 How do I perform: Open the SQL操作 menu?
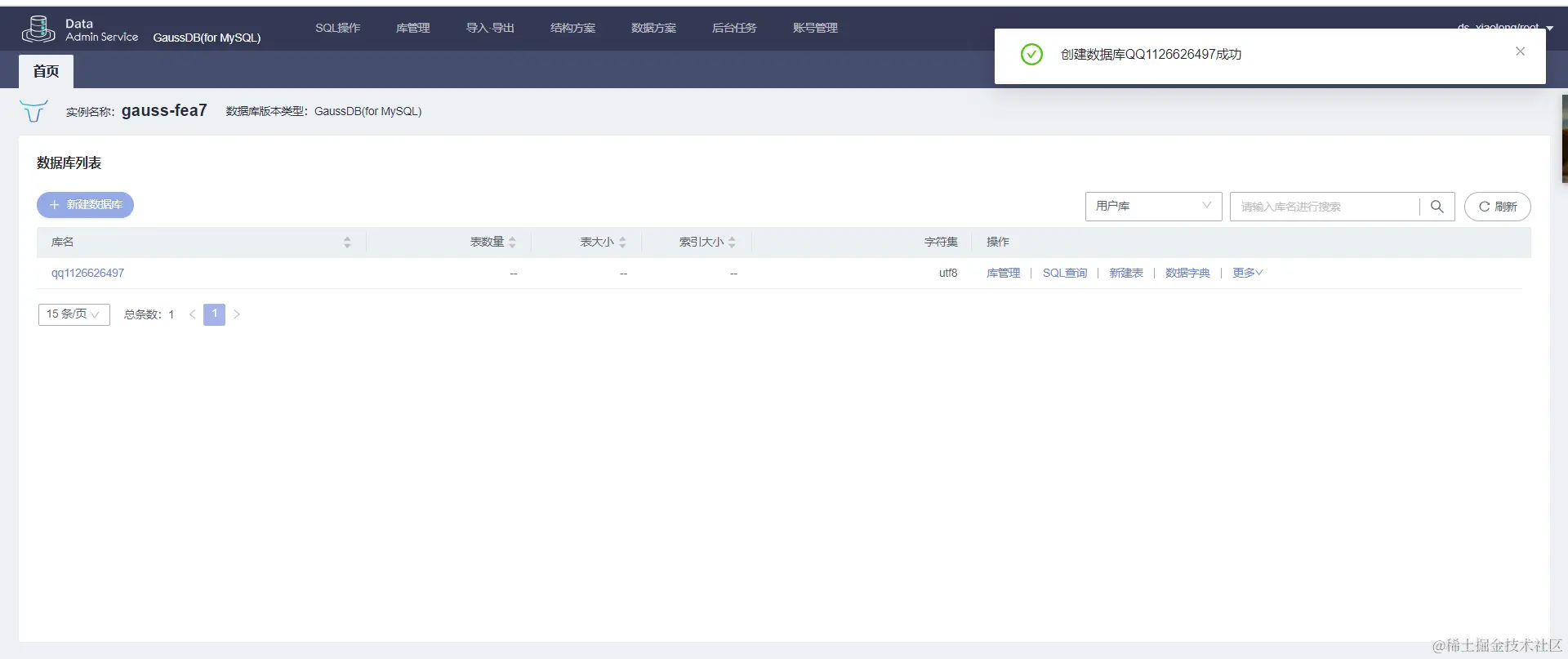point(337,28)
